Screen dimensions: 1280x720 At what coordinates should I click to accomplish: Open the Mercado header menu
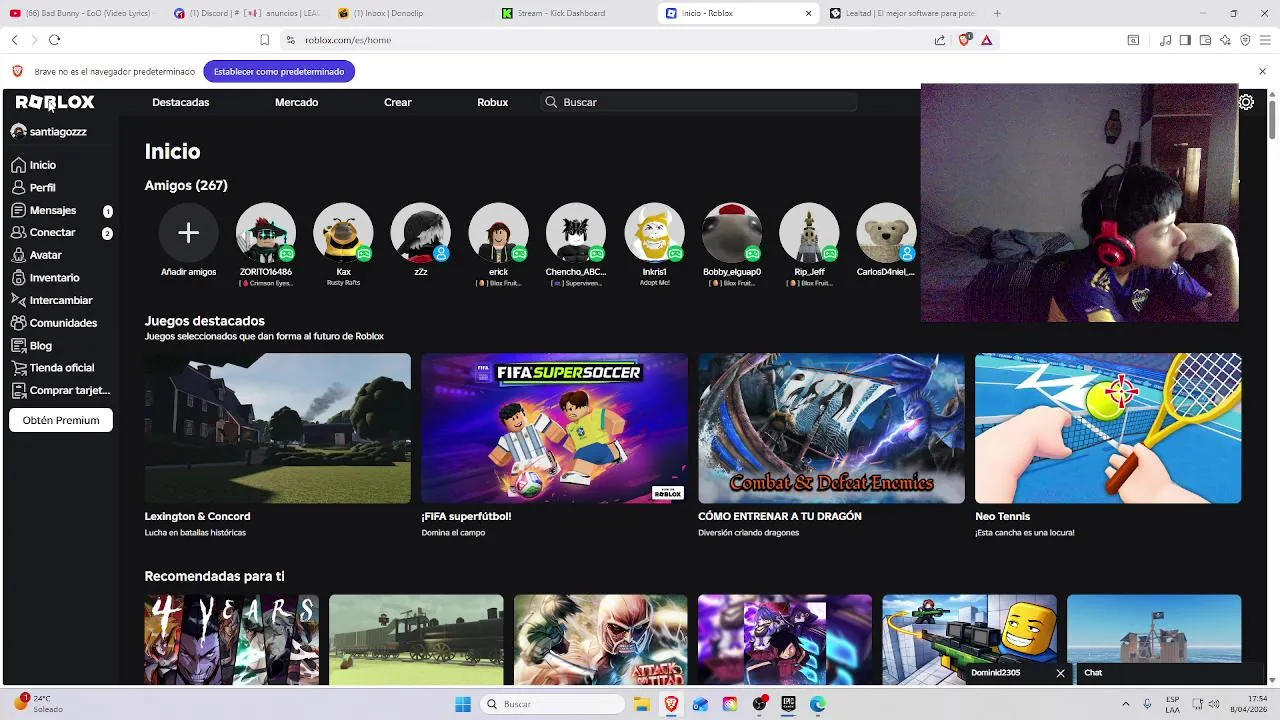[x=296, y=102]
